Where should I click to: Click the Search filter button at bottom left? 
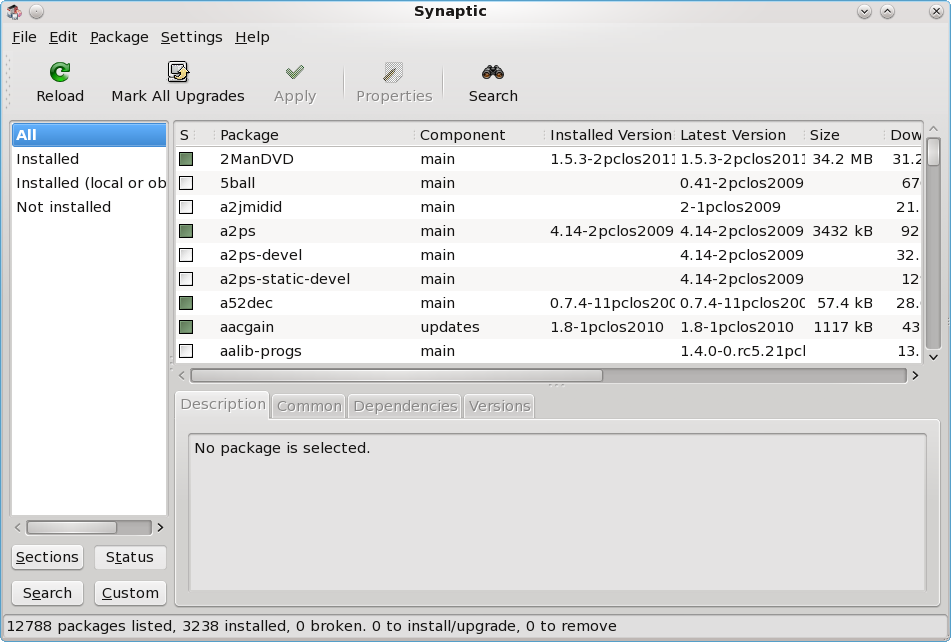pos(47,593)
